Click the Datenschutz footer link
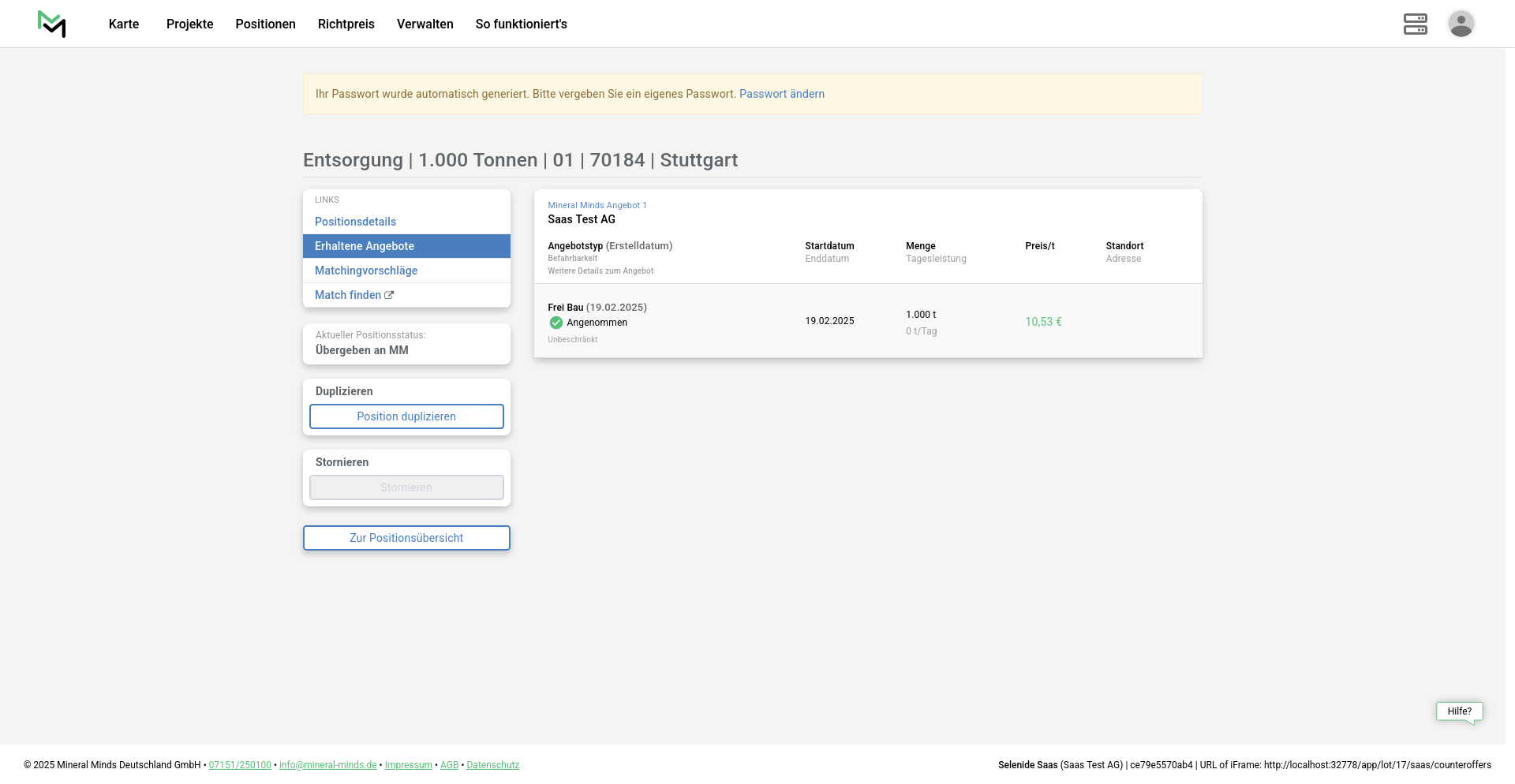This screenshot has width=1515, height=784. [x=492, y=765]
